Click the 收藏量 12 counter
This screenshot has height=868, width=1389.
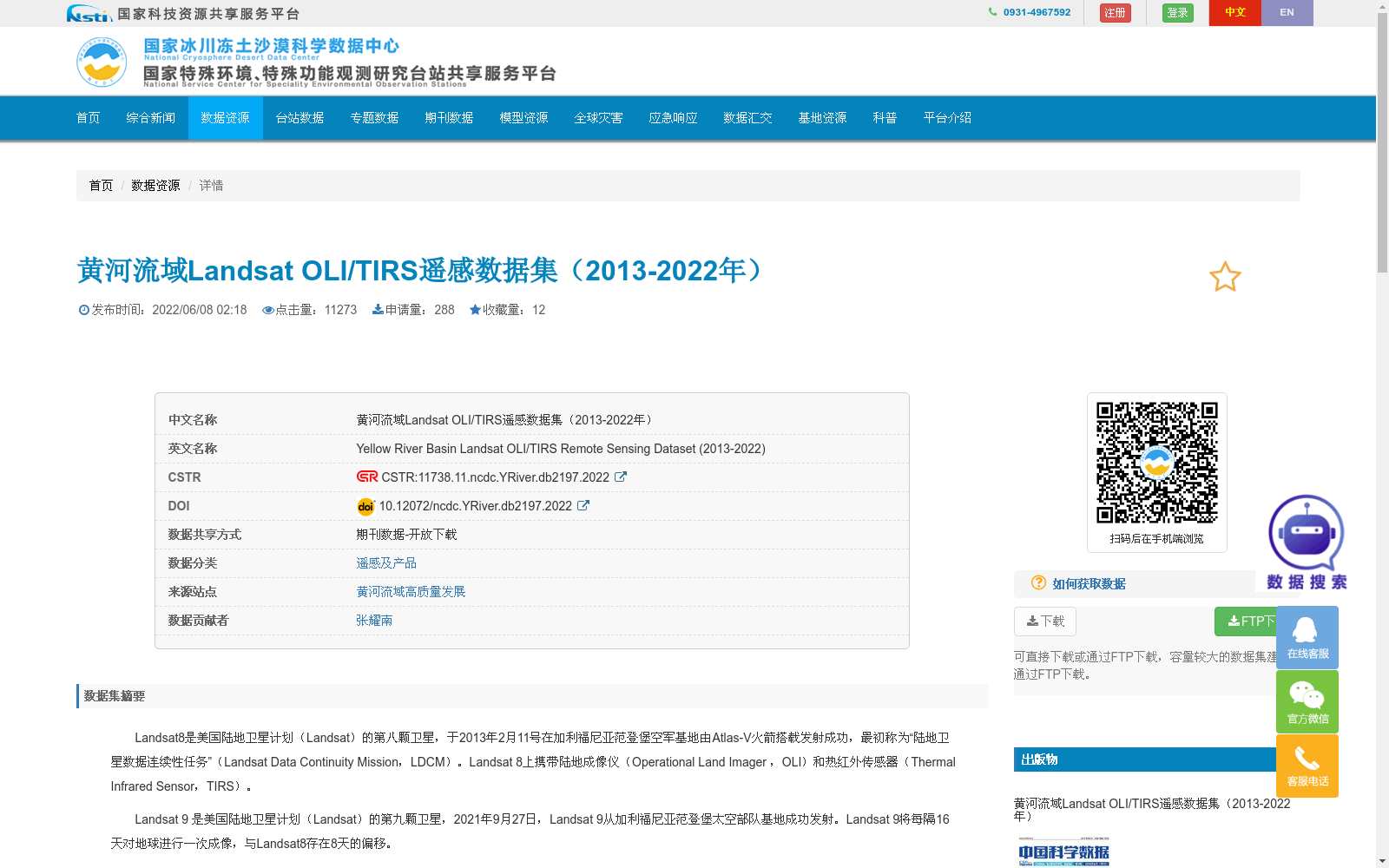(x=507, y=310)
